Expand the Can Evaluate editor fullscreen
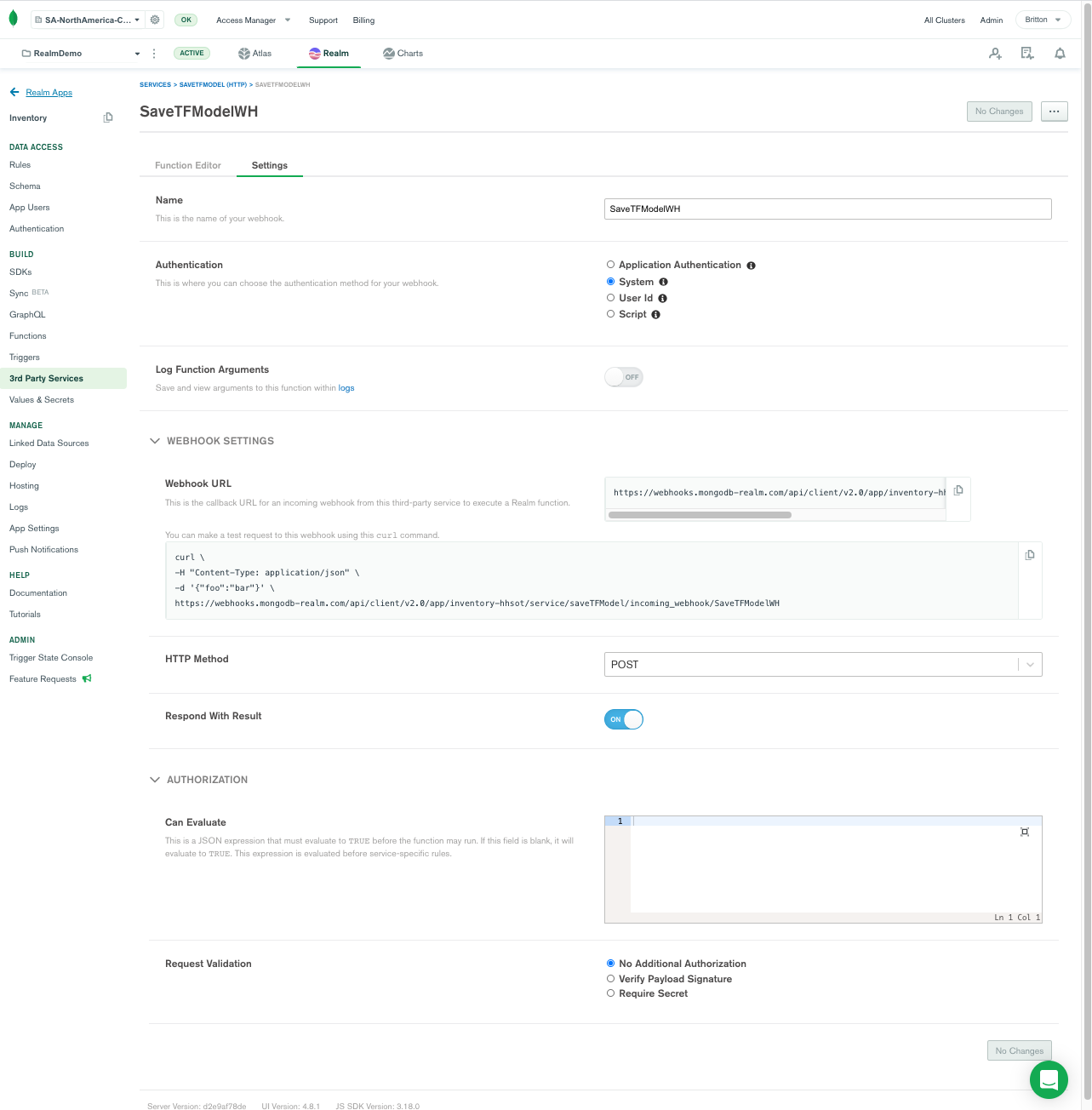Screen dimensions: 1092x1110 coord(1025,832)
